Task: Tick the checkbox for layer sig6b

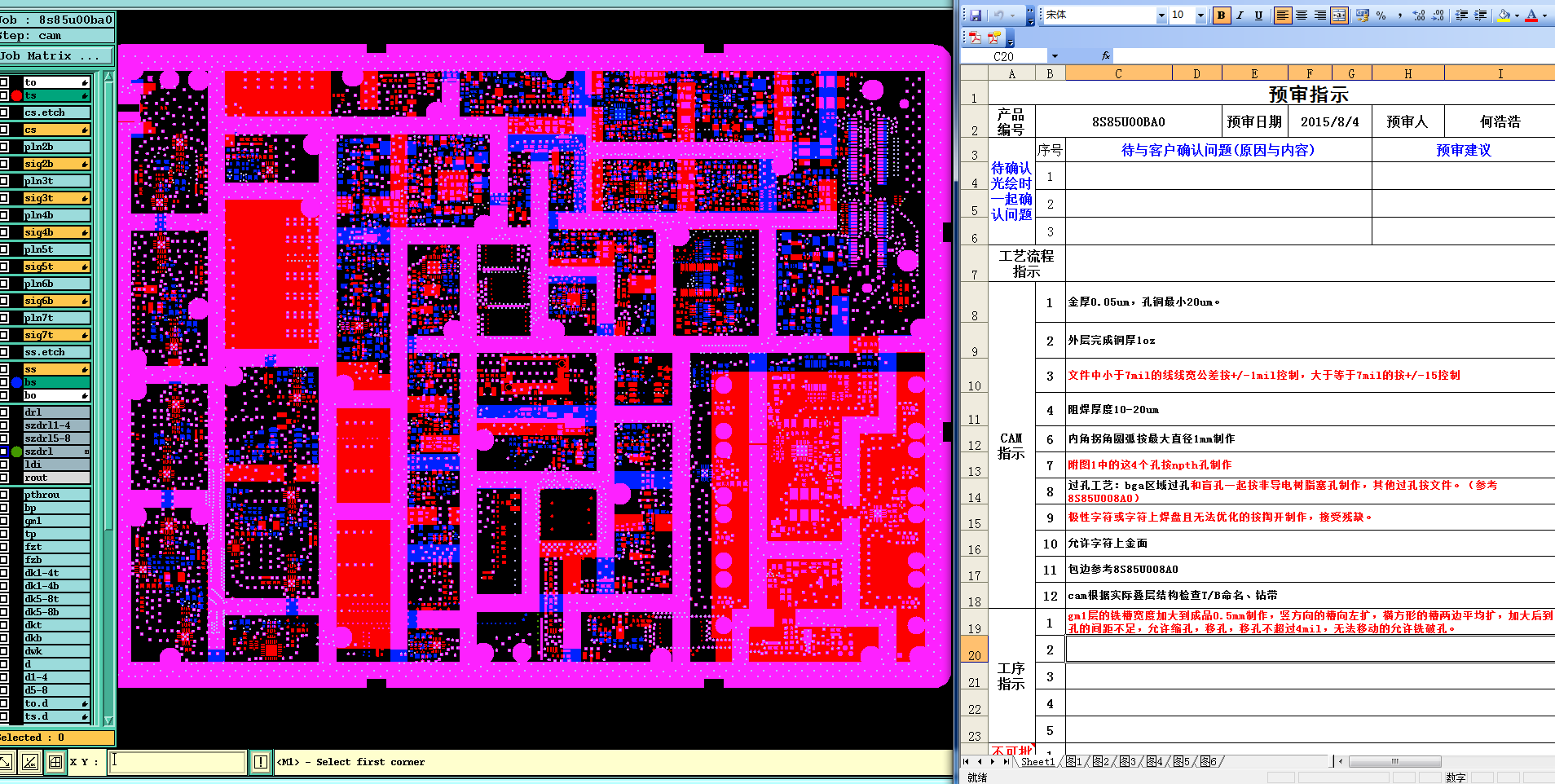Action: tap(4, 301)
